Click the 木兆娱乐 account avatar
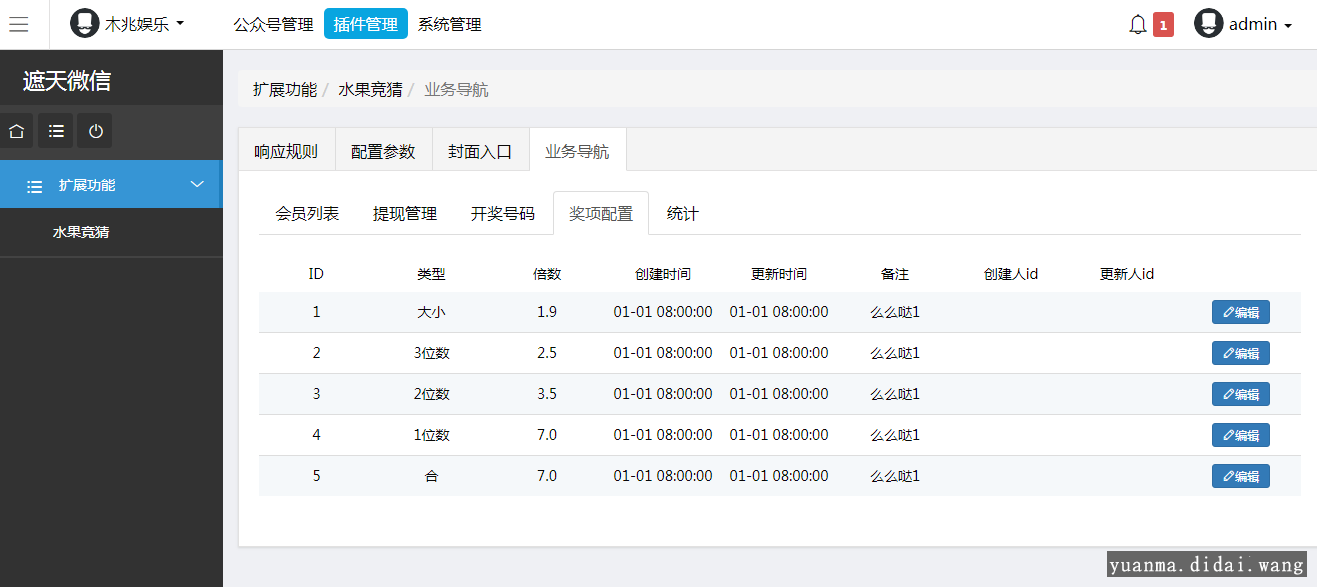 pos(85,23)
